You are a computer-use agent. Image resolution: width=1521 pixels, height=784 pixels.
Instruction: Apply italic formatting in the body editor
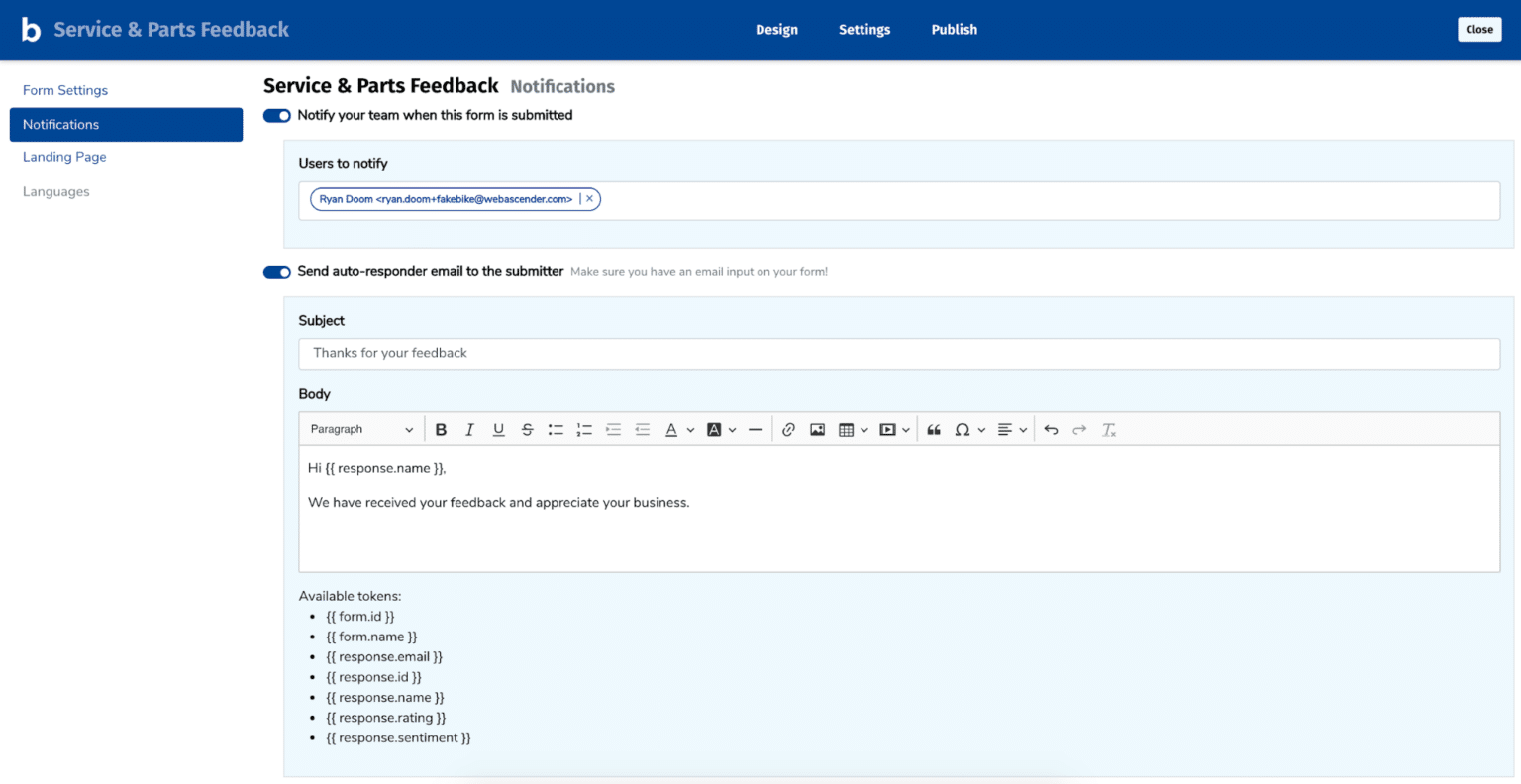click(469, 430)
